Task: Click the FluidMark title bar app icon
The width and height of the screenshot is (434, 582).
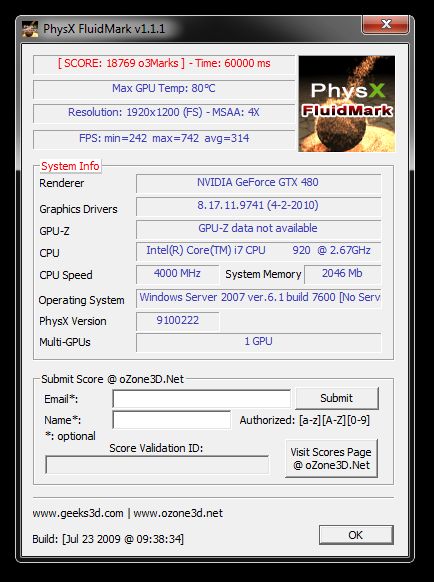Action: [x=30, y=29]
